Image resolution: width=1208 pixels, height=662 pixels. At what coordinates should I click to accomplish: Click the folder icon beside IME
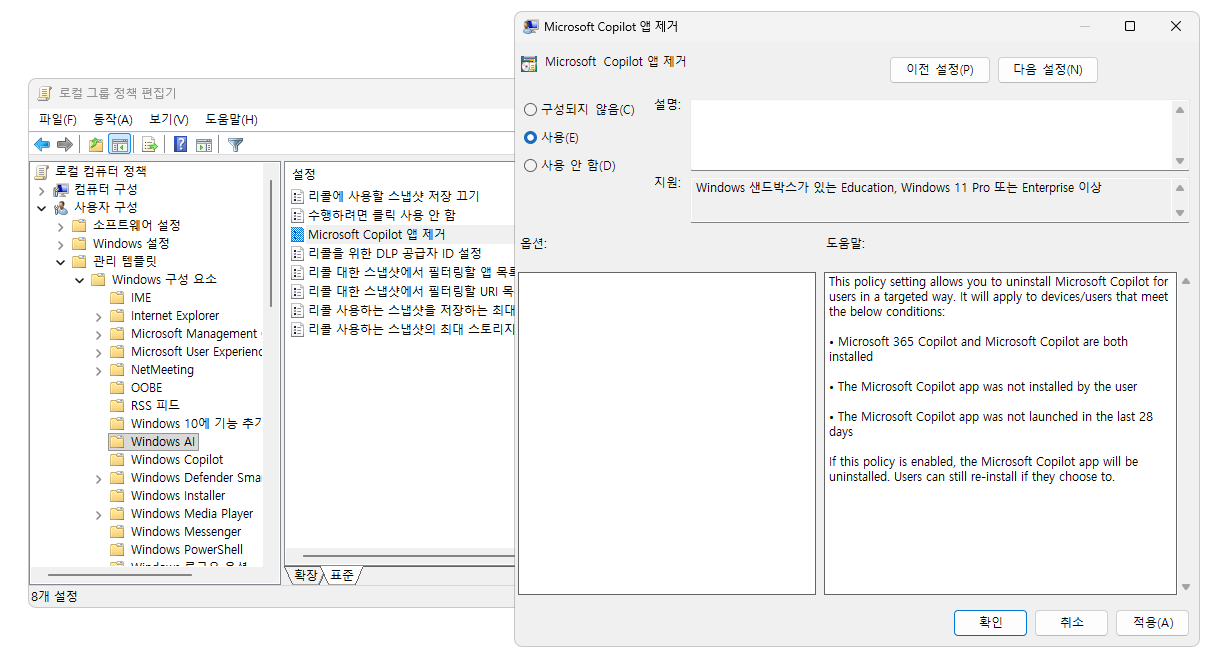coord(117,297)
